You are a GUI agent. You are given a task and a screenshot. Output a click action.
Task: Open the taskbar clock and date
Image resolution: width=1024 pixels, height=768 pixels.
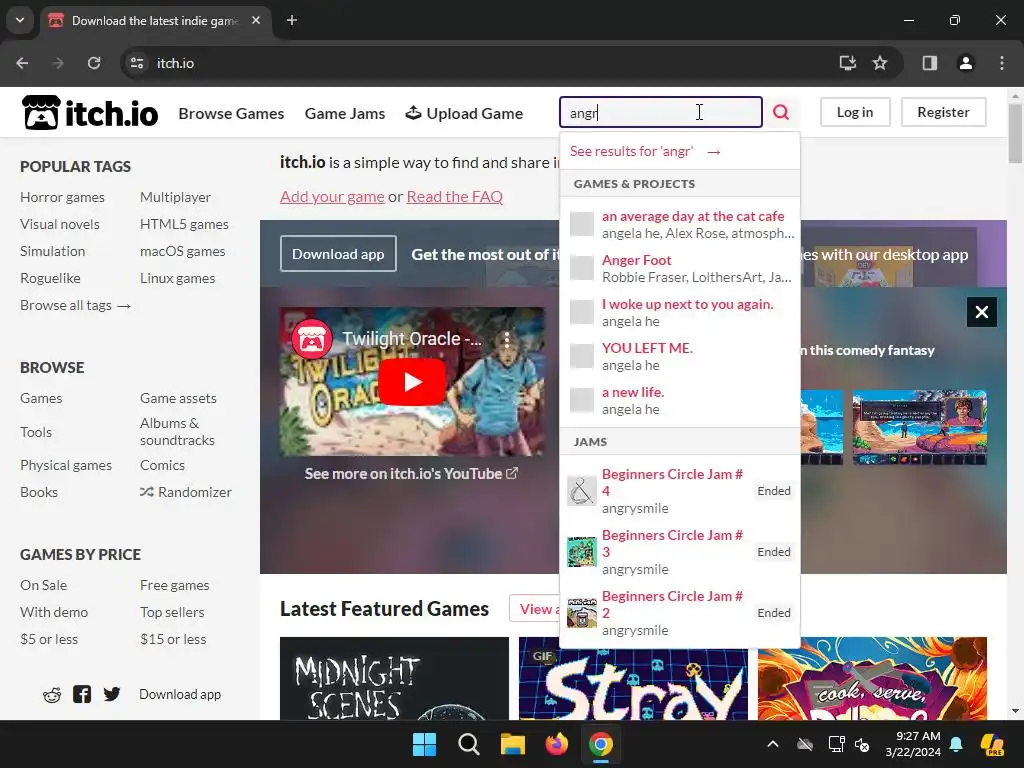913,744
